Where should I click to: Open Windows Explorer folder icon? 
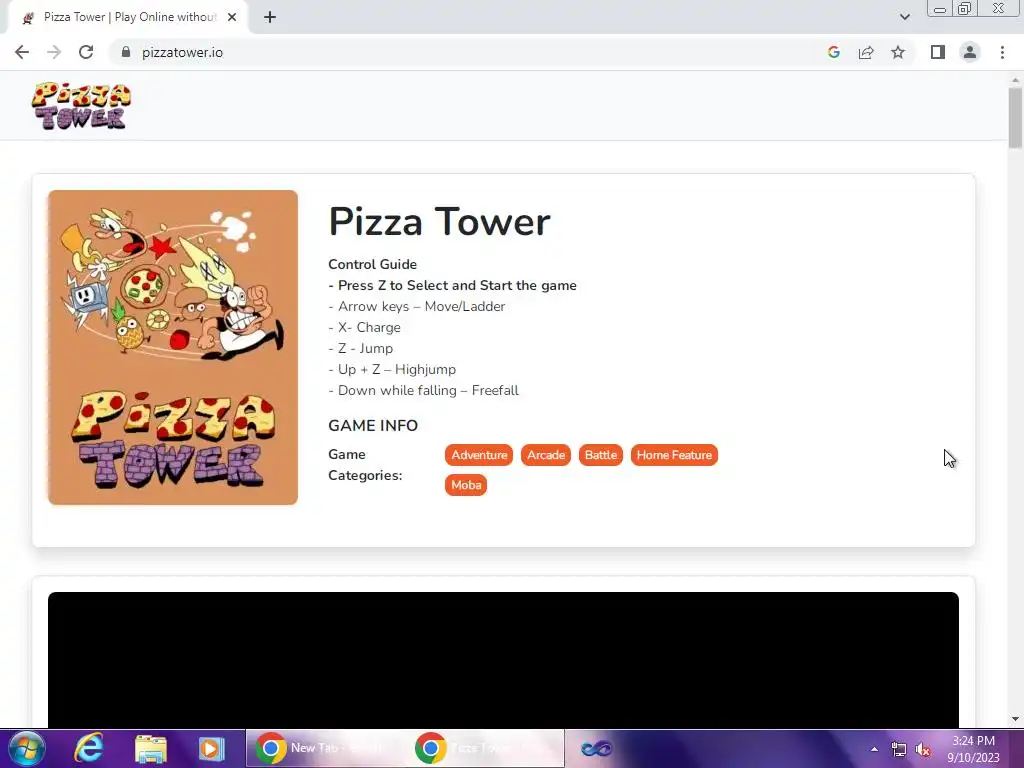pyautogui.click(x=151, y=748)
